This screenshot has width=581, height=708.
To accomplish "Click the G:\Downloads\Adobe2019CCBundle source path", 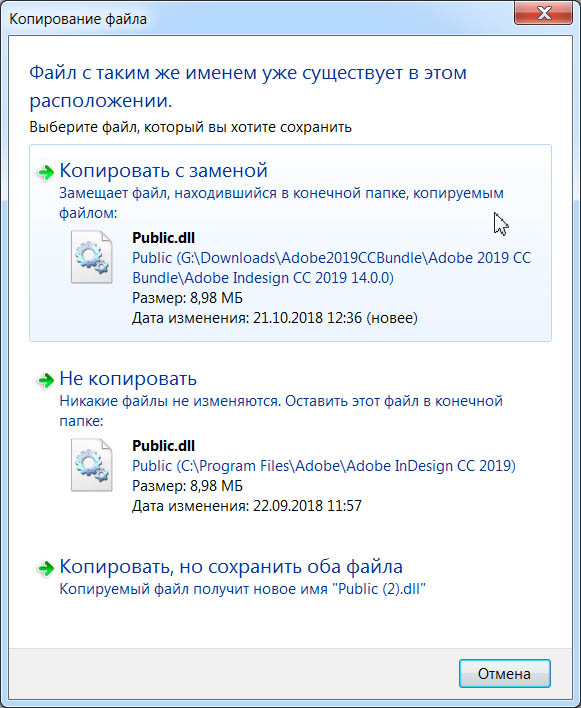I will point(332,267).
